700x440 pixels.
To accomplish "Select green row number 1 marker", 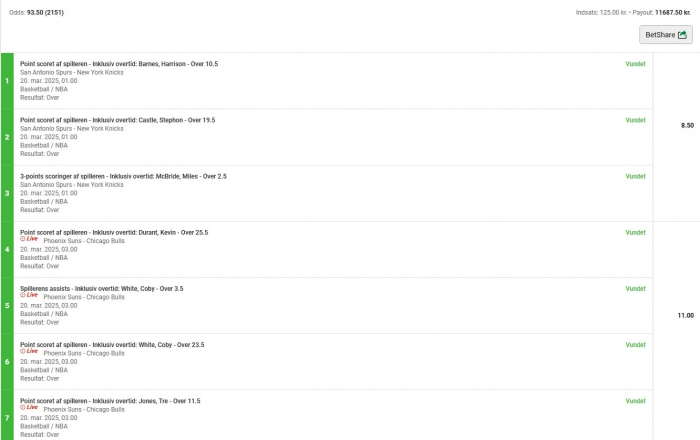I will coord(7,81).
